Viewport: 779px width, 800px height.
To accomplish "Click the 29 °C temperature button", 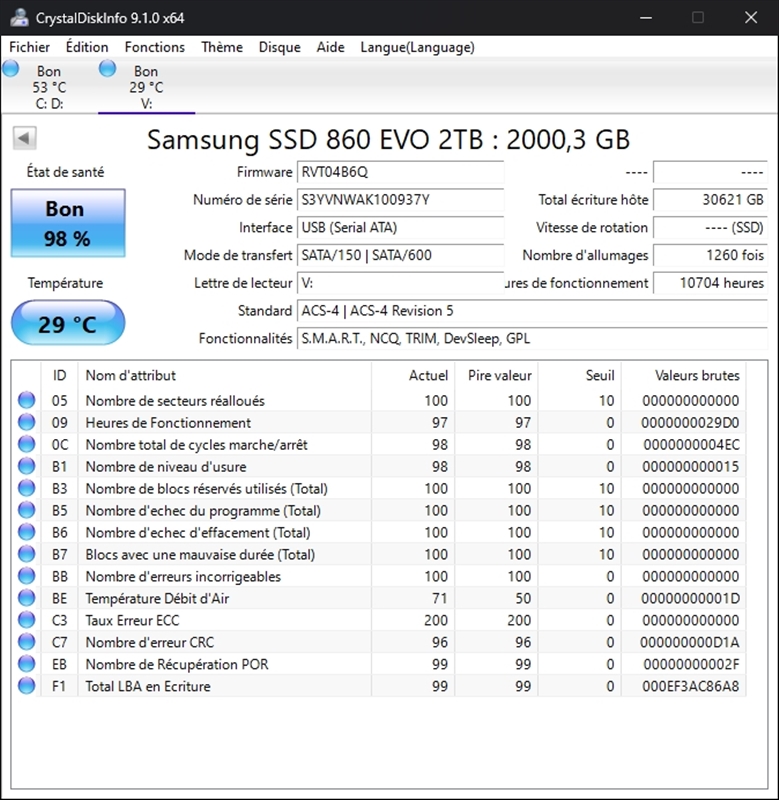I will (68, 324).
